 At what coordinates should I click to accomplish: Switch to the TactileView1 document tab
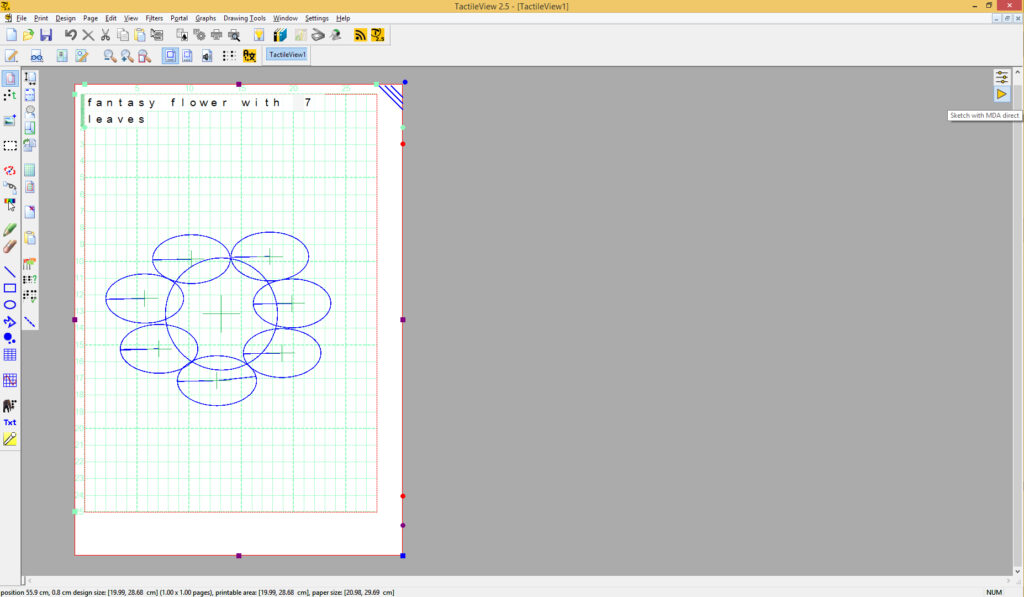click(x=287, y=55)
